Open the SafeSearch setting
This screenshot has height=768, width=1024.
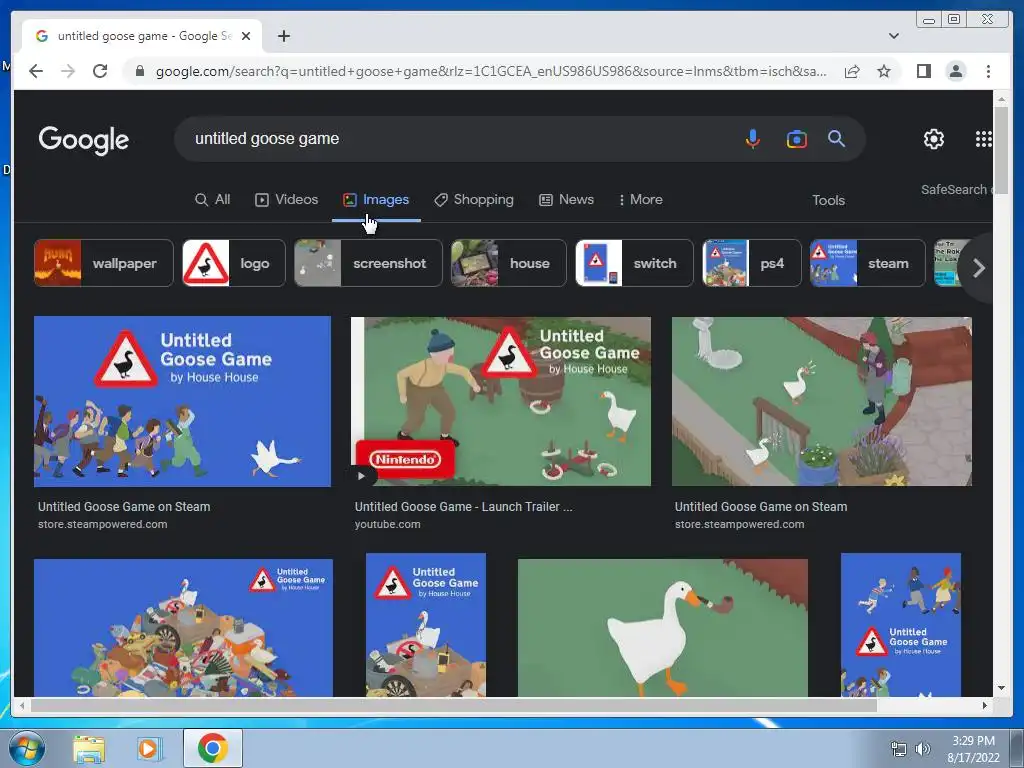956,189
